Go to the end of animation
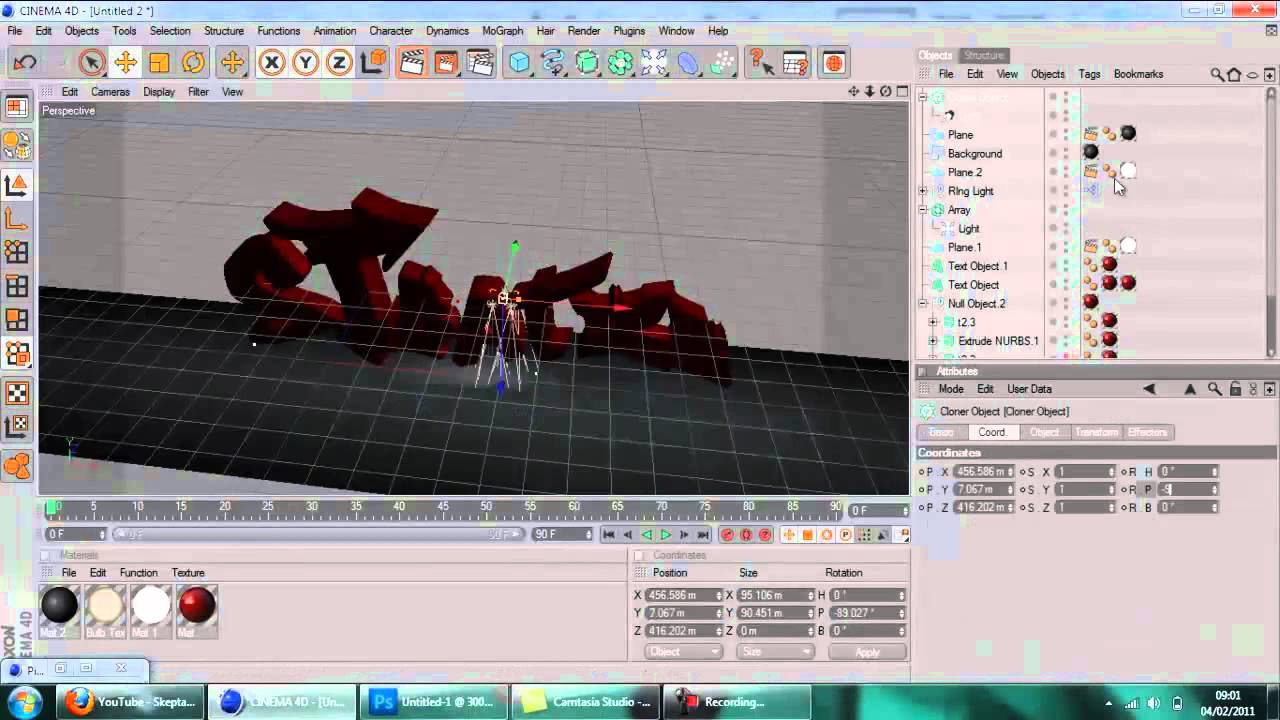Viewport: 1280px width, 720px height. (x=704, y=535)
